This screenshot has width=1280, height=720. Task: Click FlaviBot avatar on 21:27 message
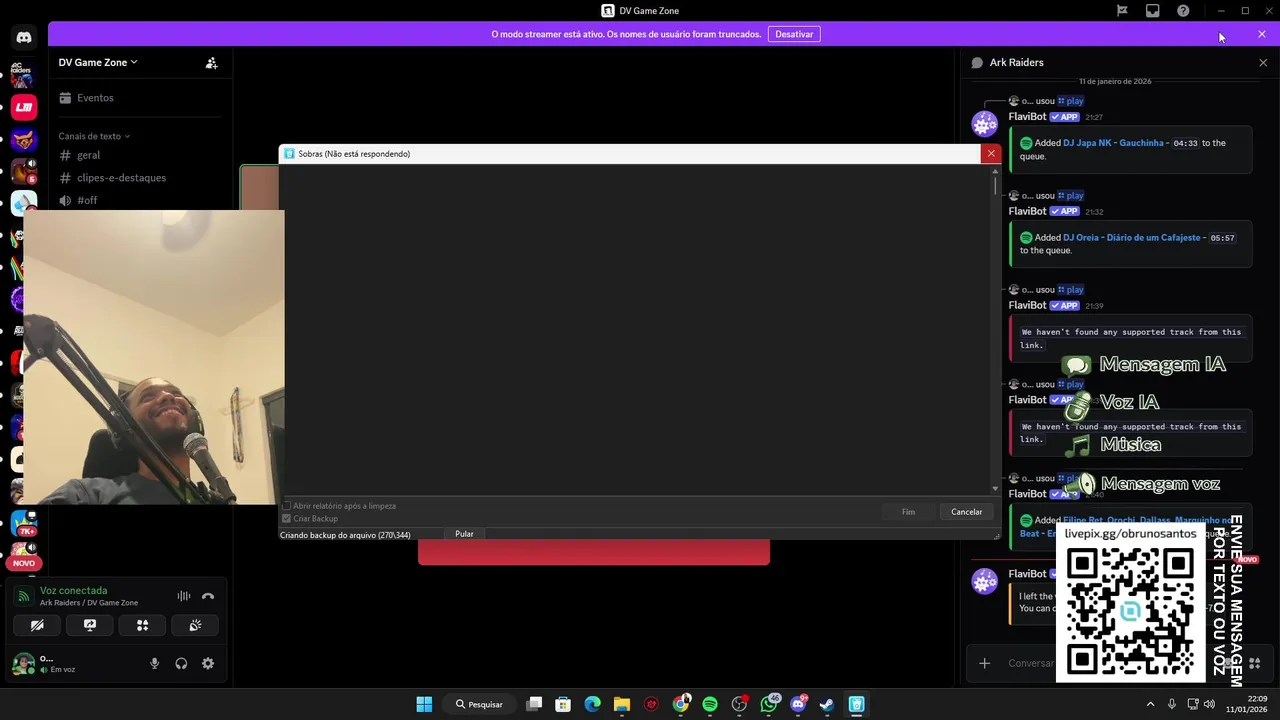click(x=985, y=124)
